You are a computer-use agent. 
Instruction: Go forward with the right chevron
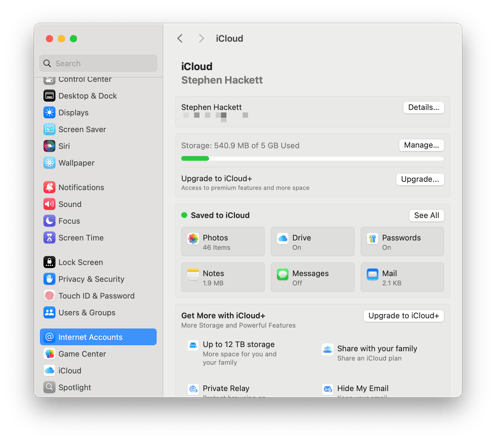(x=201, y=38)
